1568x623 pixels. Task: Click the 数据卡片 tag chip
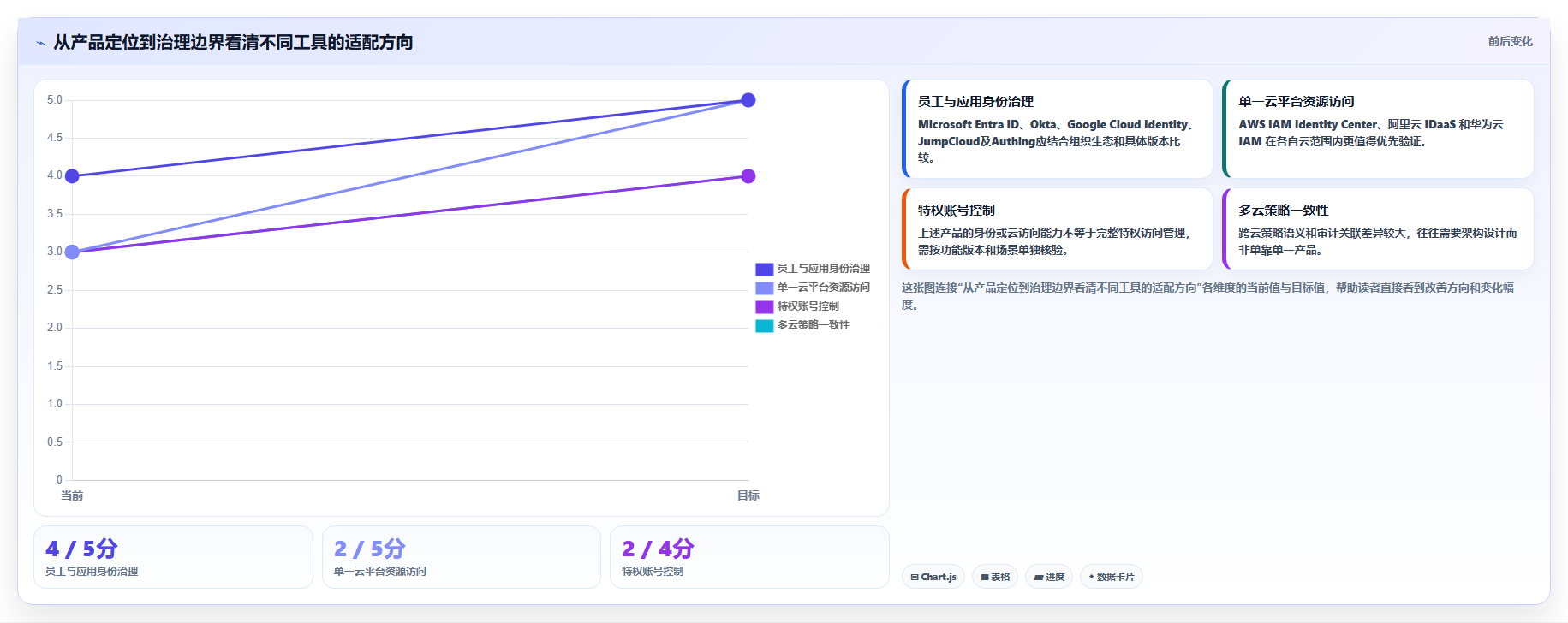pyautogui.click(x=1112, y=577)
